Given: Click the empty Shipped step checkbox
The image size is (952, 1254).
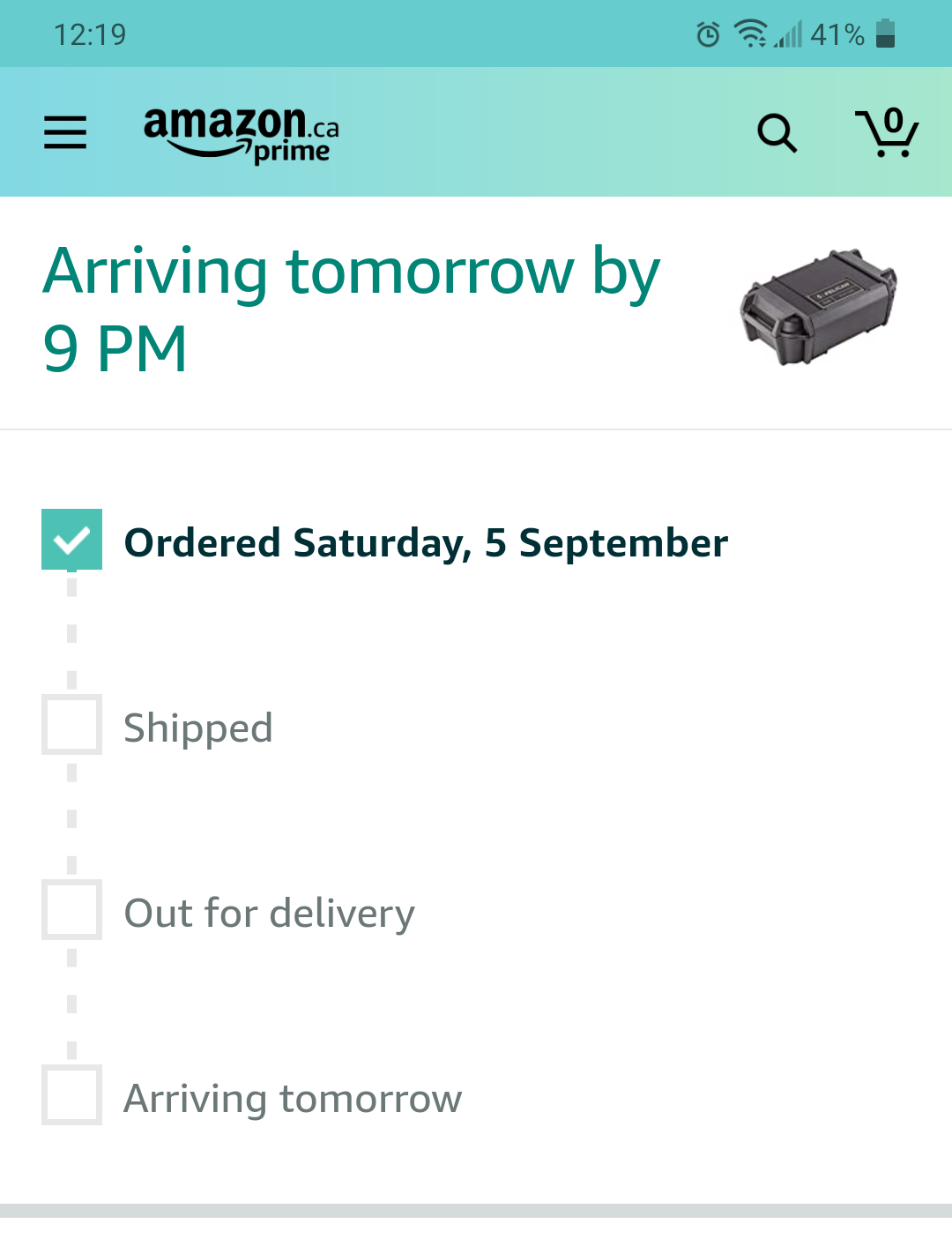Looking at the screenshot, I should pos(71,725).
